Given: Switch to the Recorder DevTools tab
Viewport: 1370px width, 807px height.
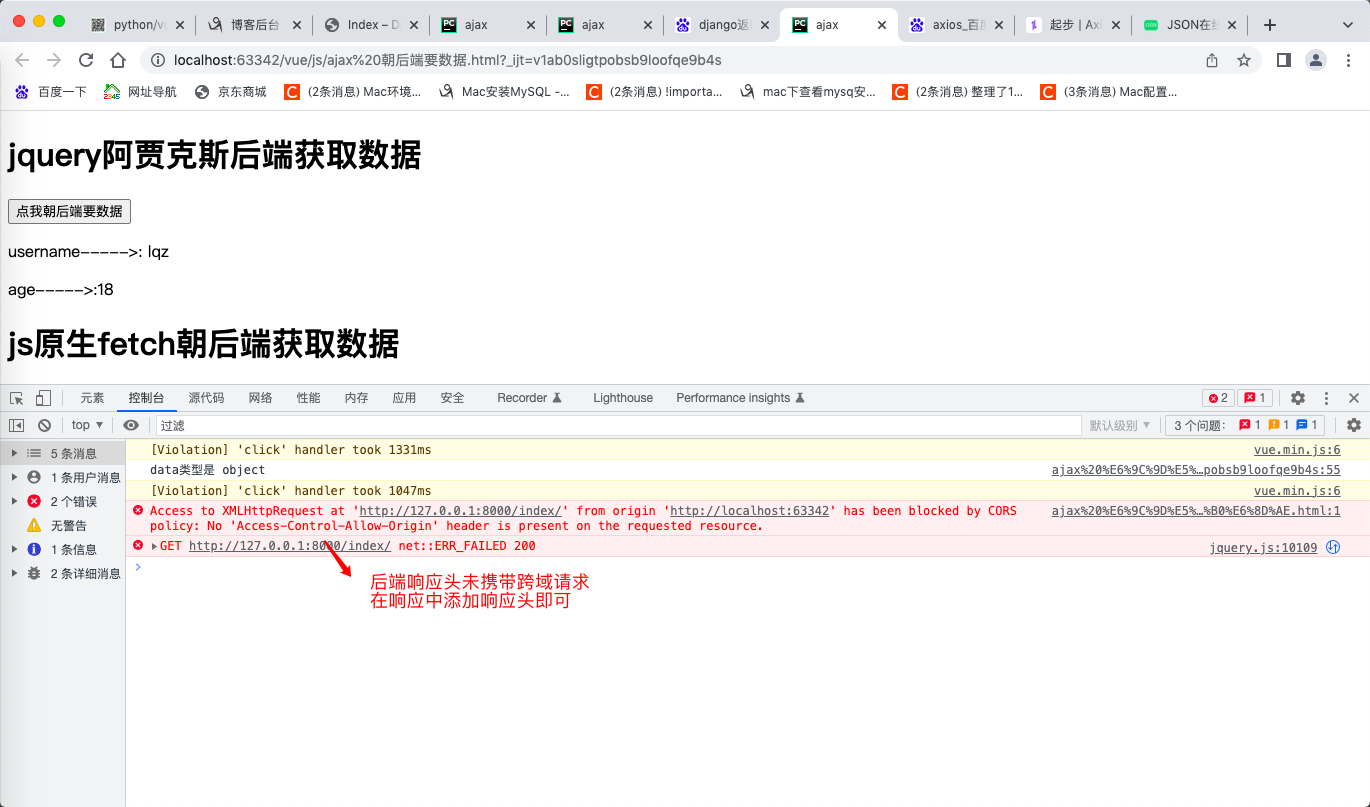Looking at the screenshot, I should point(529,398).
